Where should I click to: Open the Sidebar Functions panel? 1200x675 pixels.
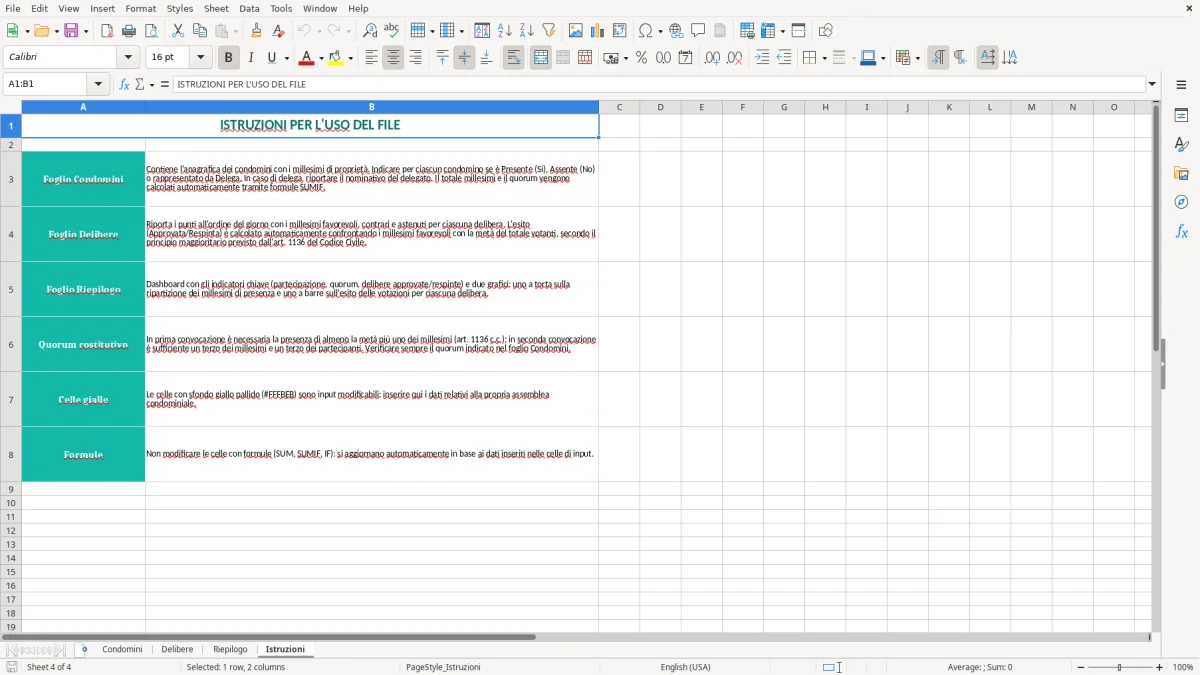(1181, 231)
